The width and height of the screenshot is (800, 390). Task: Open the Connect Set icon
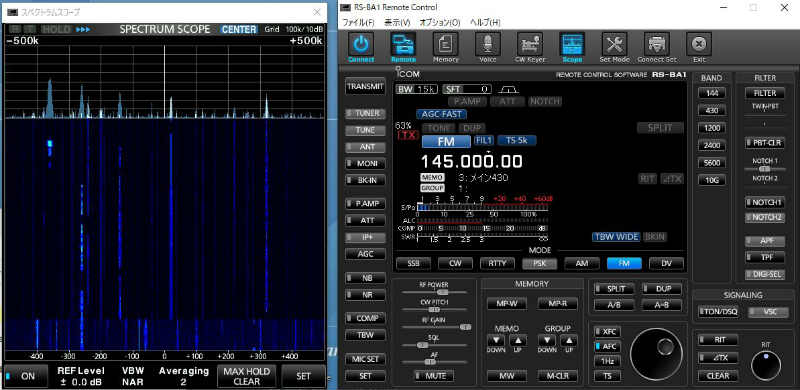(657, 44)
